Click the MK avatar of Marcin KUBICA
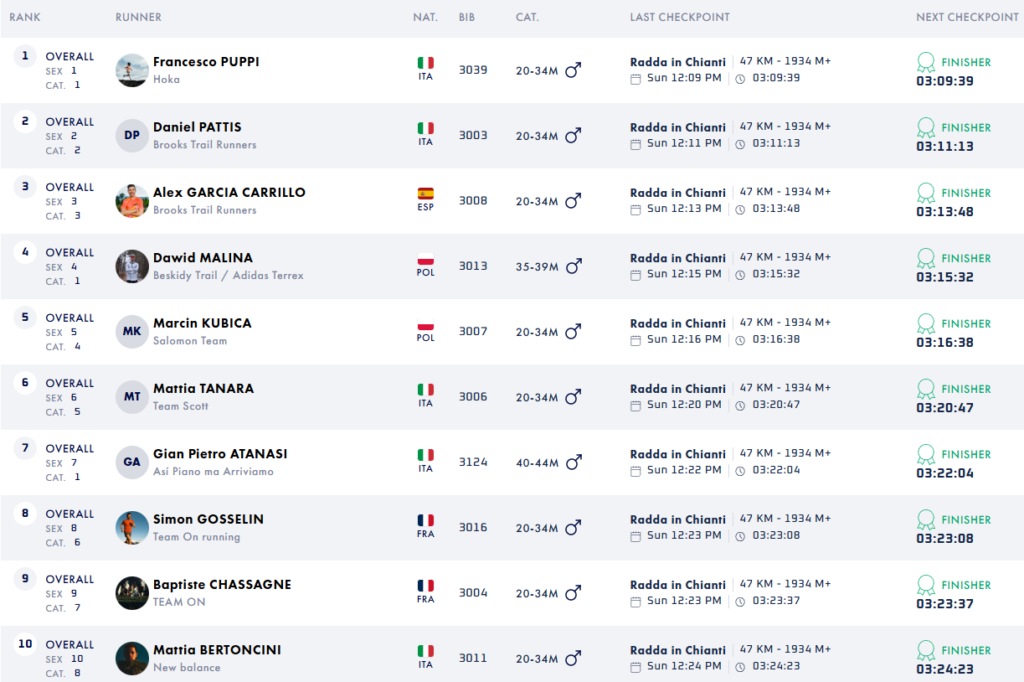Image resolution: width=1024 pixels, height=682 pixels. 132,332
